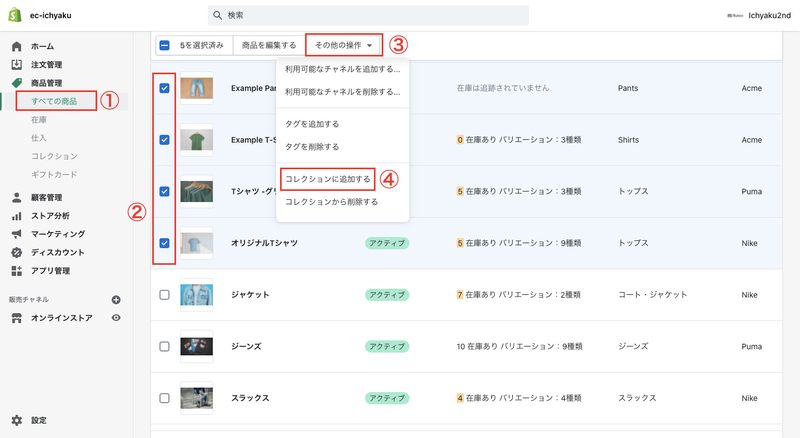800x438 pixels.
Task: Open スラックス product name
Action: 250,398
